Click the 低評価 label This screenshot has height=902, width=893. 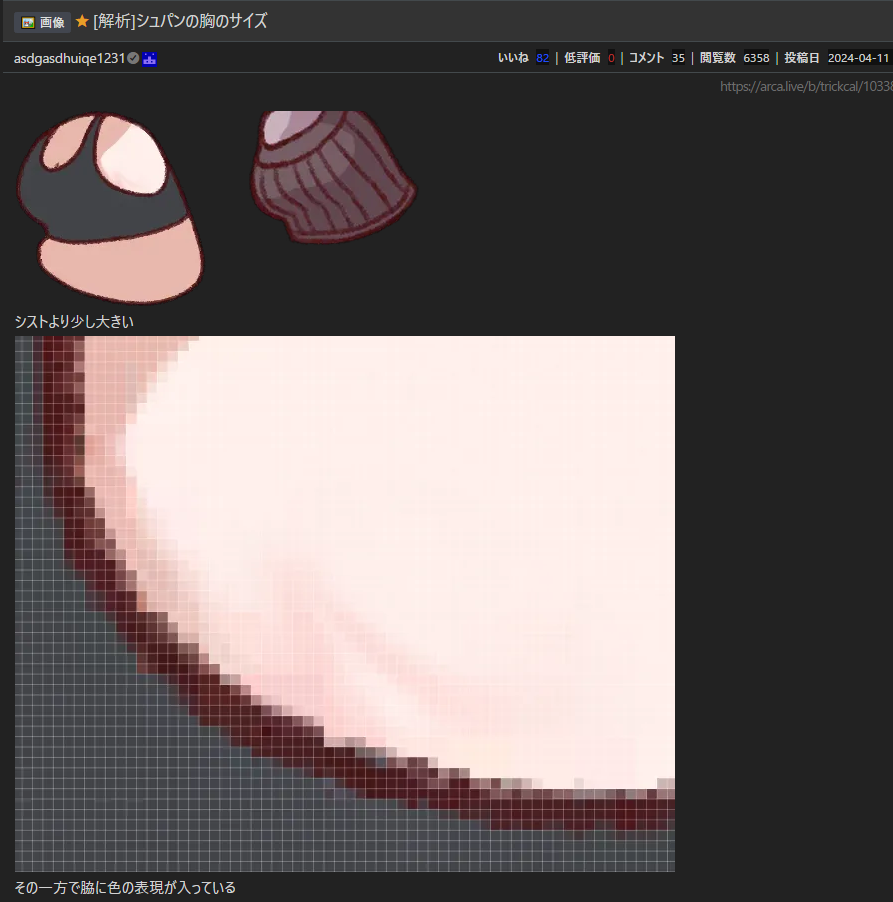tap(582, 58)
